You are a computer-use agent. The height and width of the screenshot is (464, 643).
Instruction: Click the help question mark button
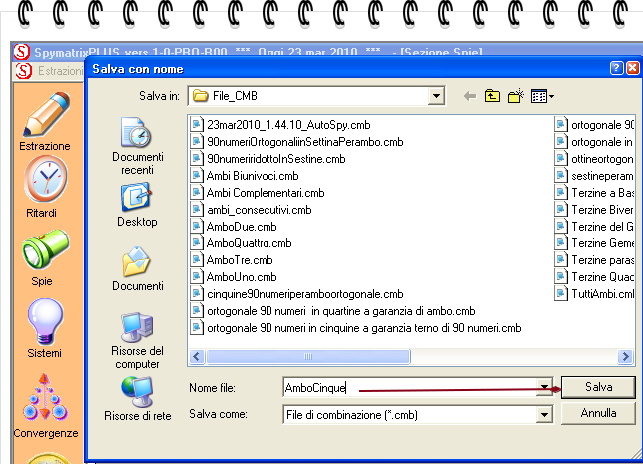[616, 68]
